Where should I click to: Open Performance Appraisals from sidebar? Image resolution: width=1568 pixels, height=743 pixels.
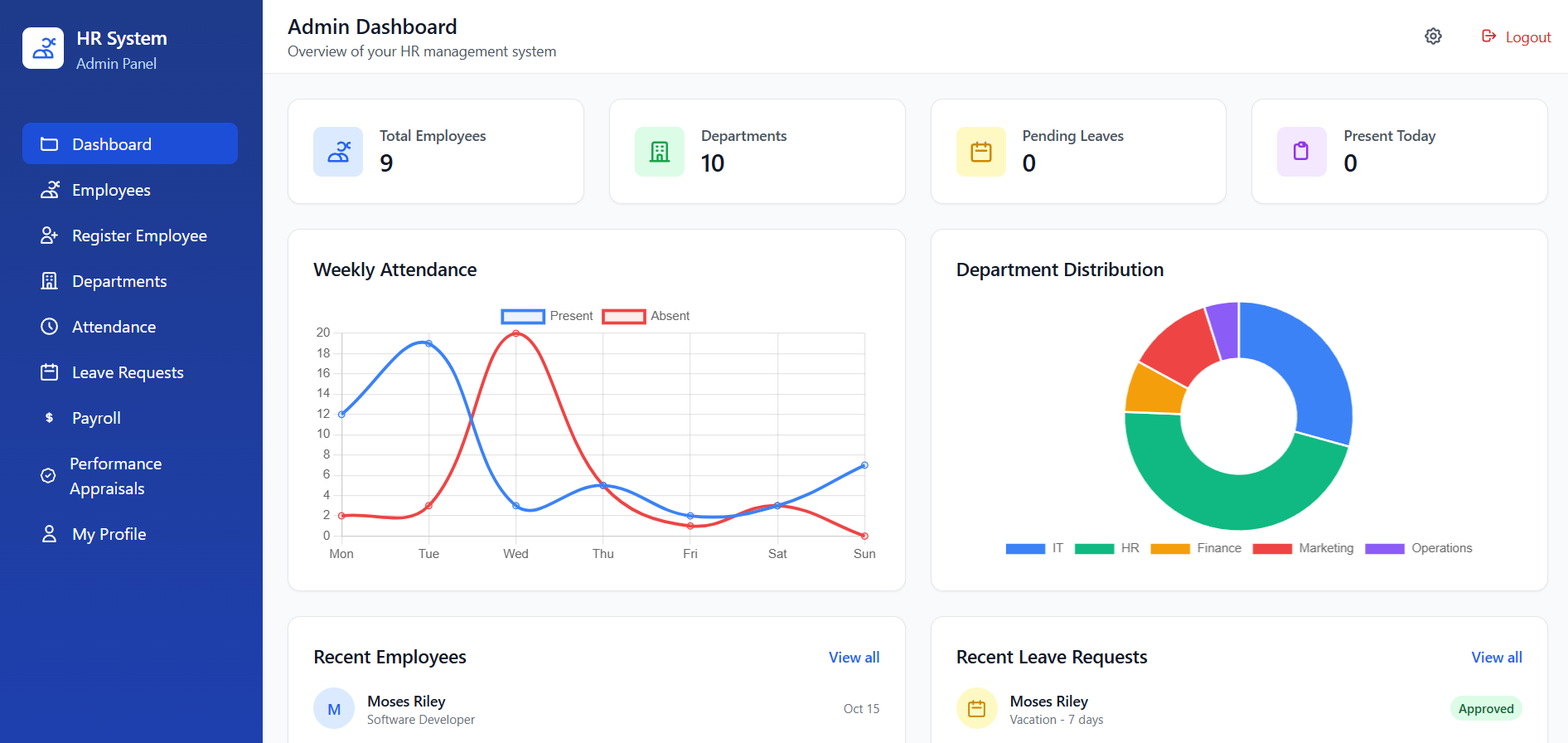115,476
